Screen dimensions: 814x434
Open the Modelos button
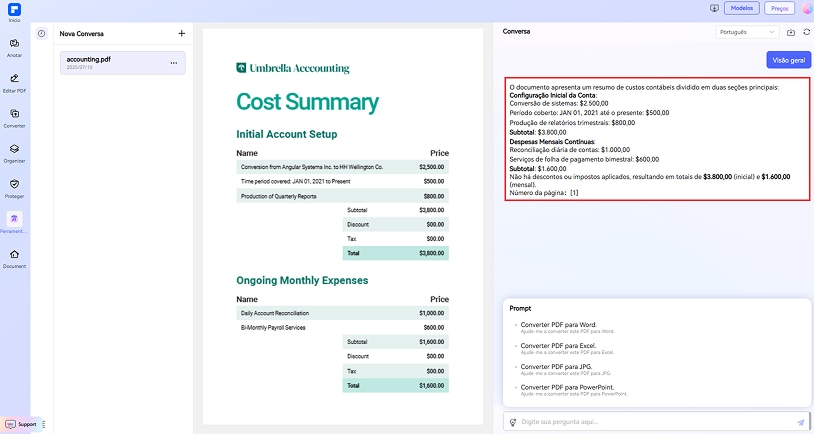coord(741,8)
